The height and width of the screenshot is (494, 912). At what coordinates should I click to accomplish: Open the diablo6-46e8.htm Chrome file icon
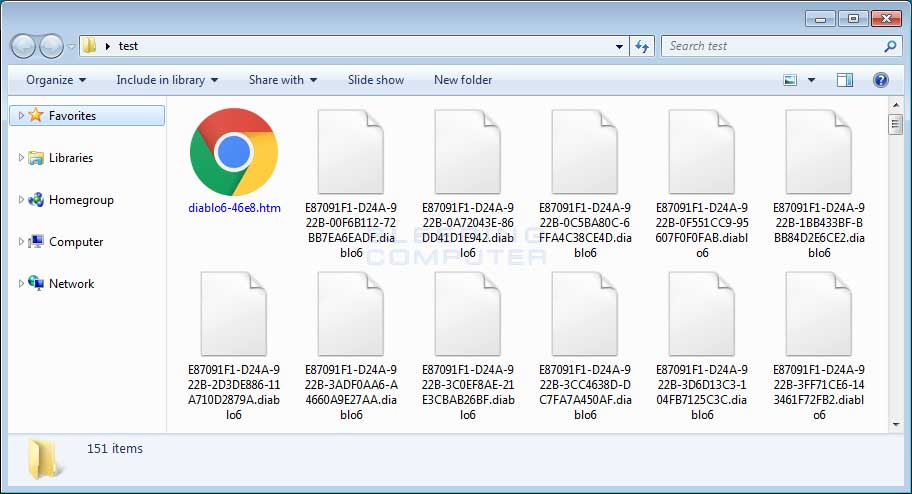pos(234,152)
